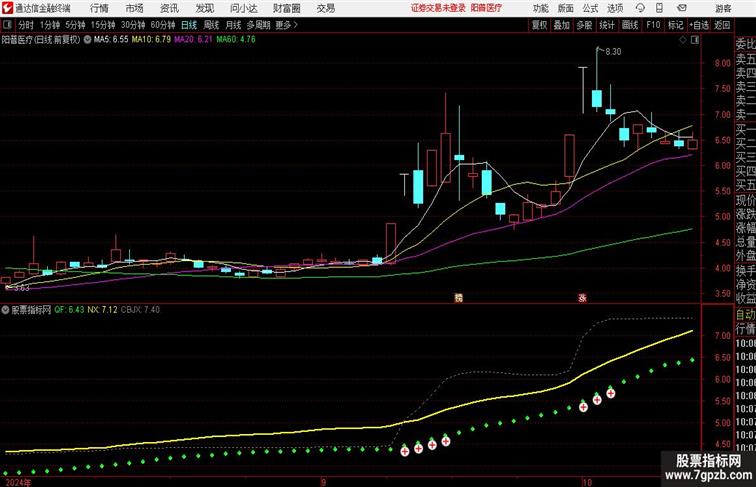Click the 游客 user label
The width and height of the screenshot is (756, 487).
point(723,8)
